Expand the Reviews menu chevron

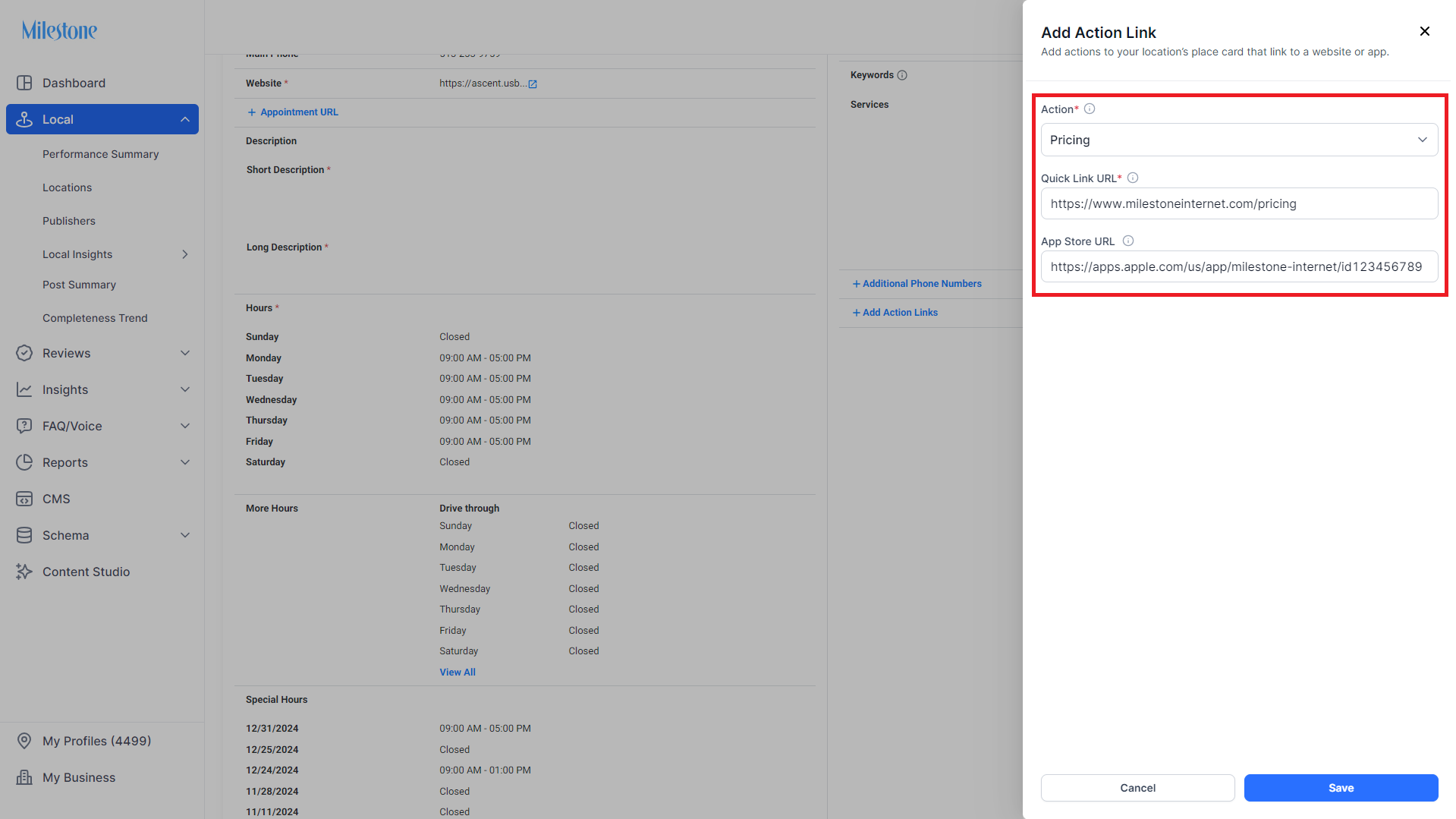185,353
